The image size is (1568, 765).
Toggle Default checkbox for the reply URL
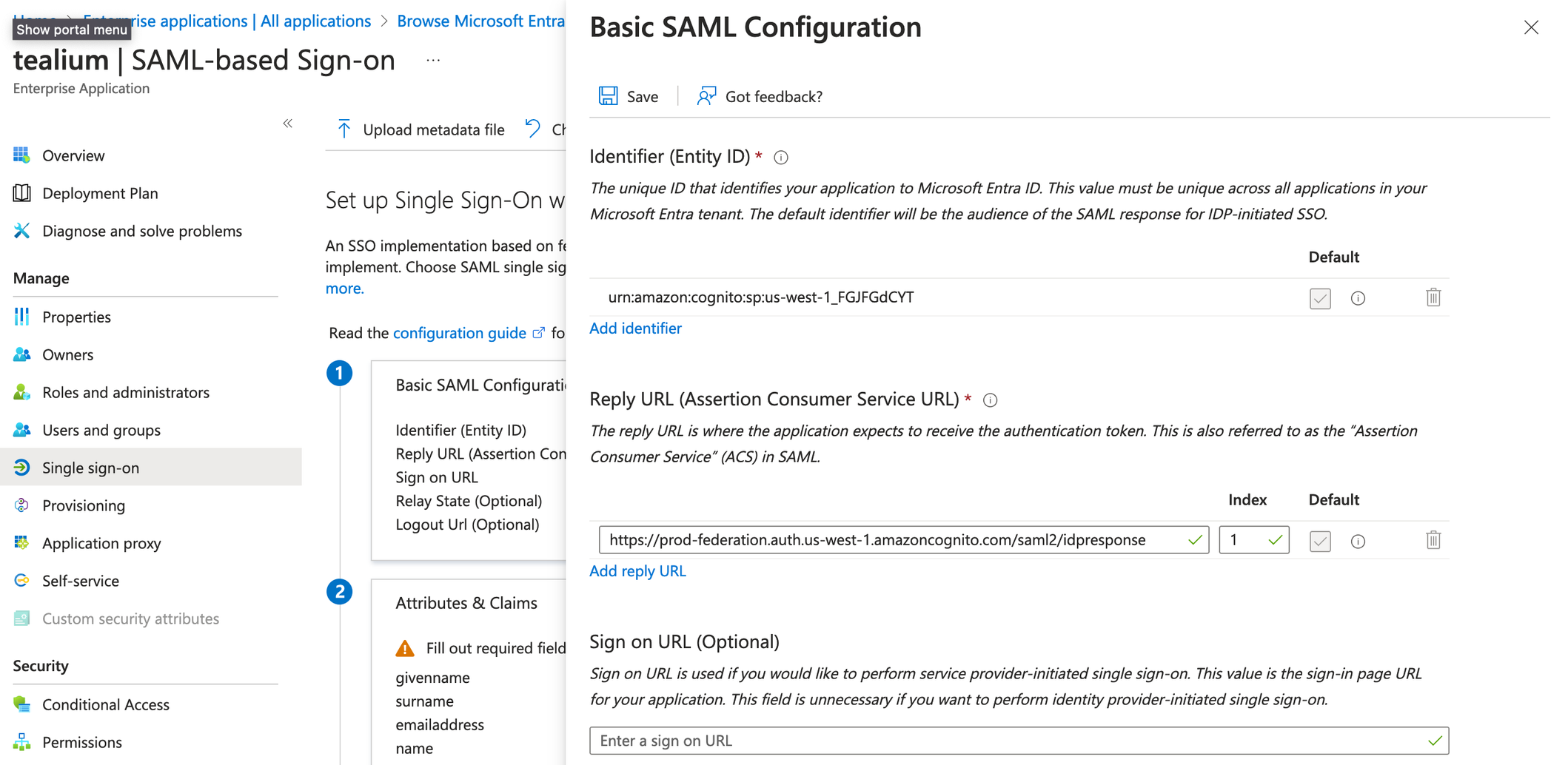[x=1320, y=541]
